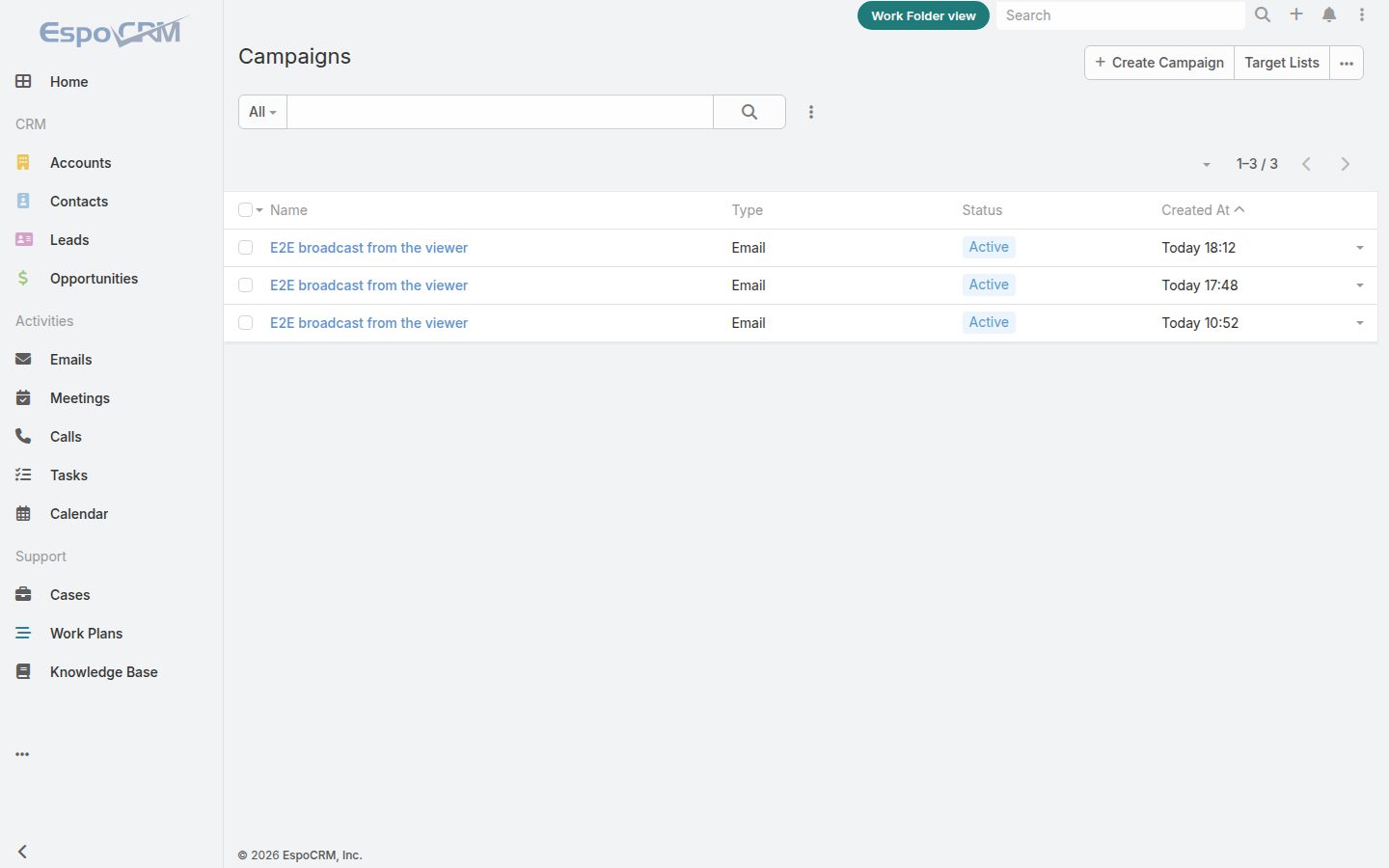Open the user menu three-dot icon
This screenshot has width=1389, height=868.
[1362, 14]
